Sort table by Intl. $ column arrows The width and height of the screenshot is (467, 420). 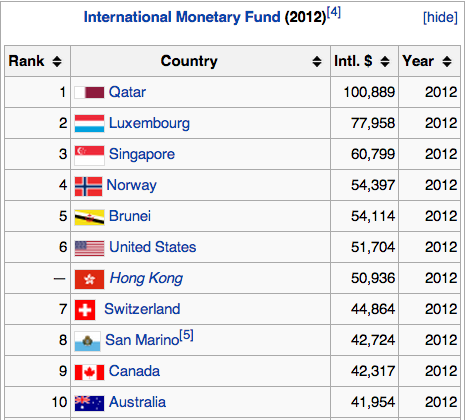385,61
